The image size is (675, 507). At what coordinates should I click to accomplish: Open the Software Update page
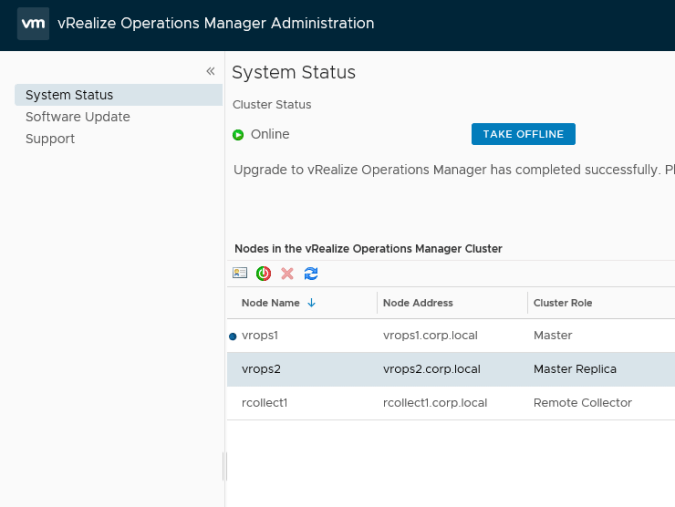(x=77, y=117)
